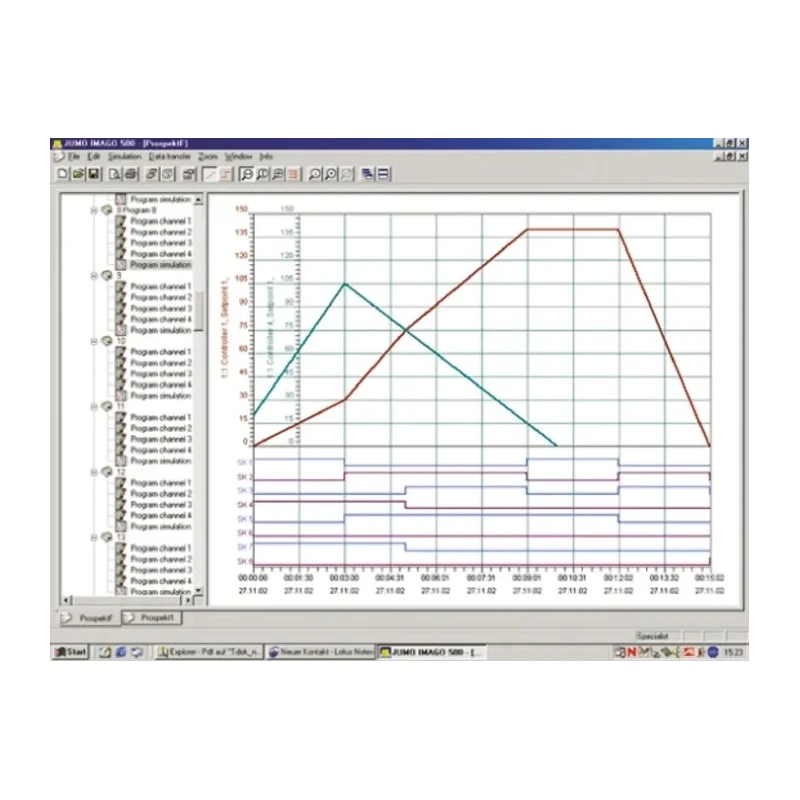This screenshot has width=800, height=800.
Task: Open the Simulation menu
Action: 124,157
